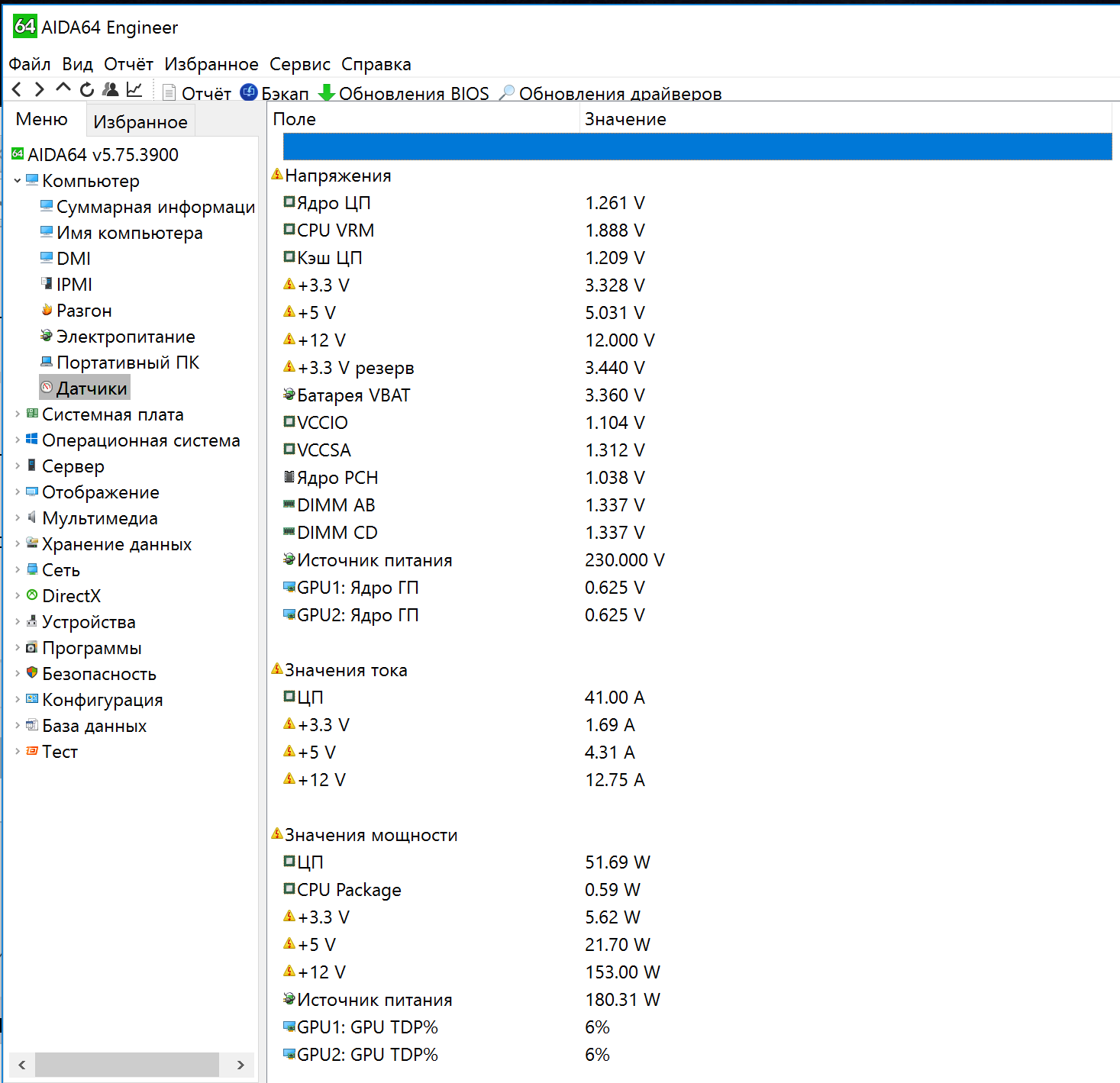The height and width of the screenshot is (1083, 1120).
Task: Expand the Мультимедиа tree node
Action: (x=18, y=518)
